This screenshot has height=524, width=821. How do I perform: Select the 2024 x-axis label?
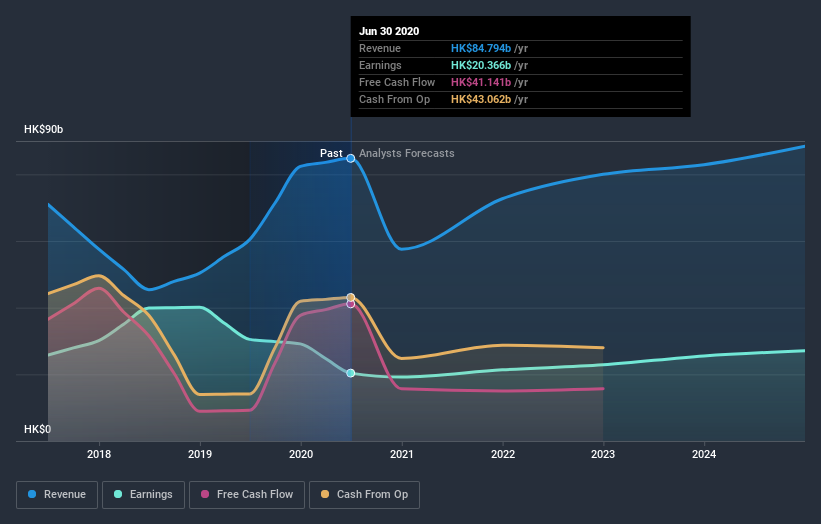click(704, 454)
